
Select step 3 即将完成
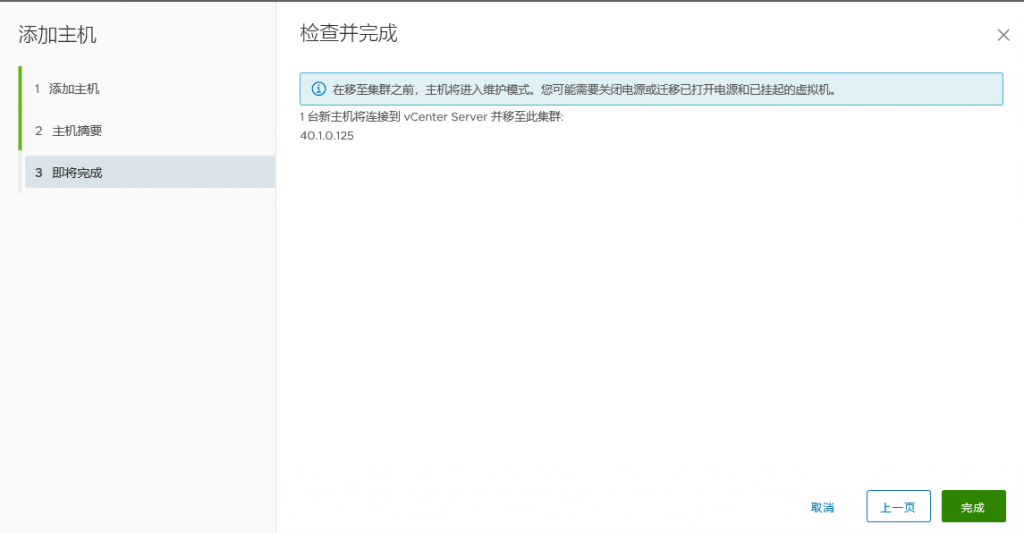149,172
